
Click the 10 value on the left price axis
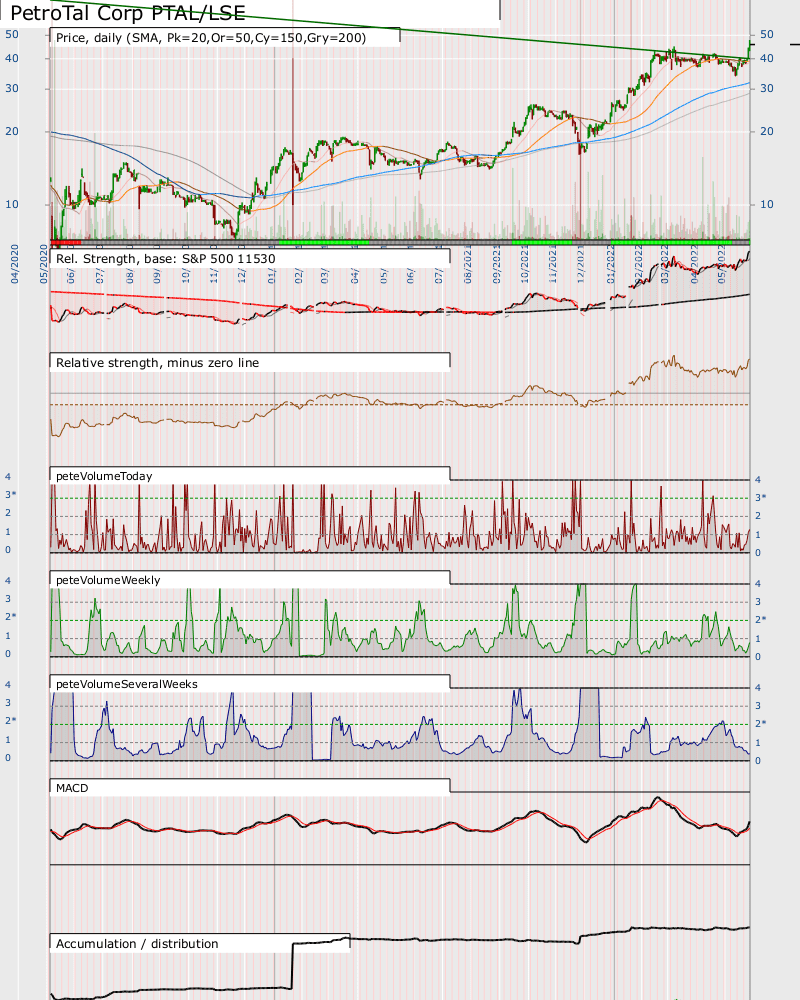pos(11,205)
